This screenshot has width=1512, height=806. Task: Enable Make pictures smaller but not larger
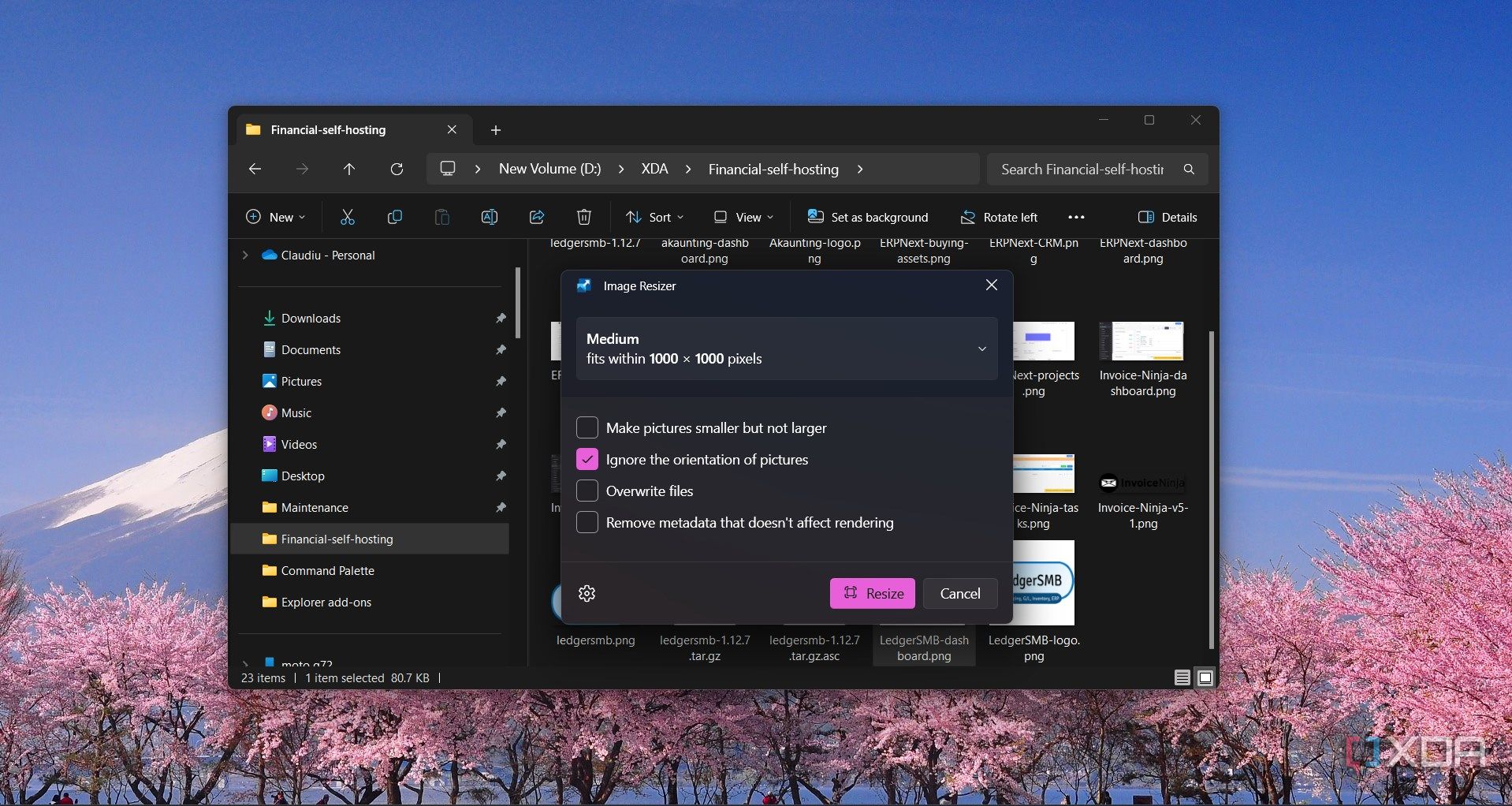point(587,427)
